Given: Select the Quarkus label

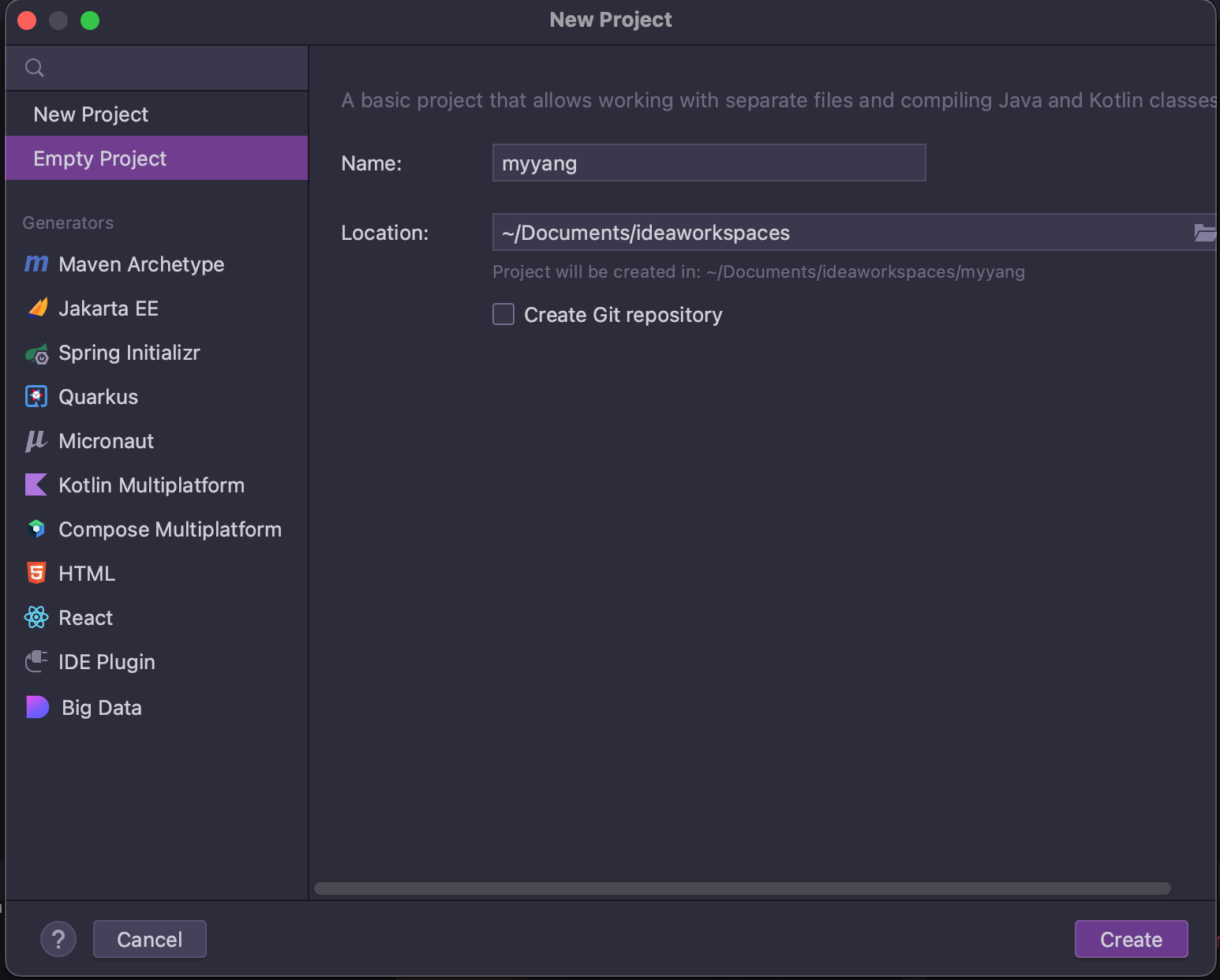Looking at the screenshot, I should 99,397.
